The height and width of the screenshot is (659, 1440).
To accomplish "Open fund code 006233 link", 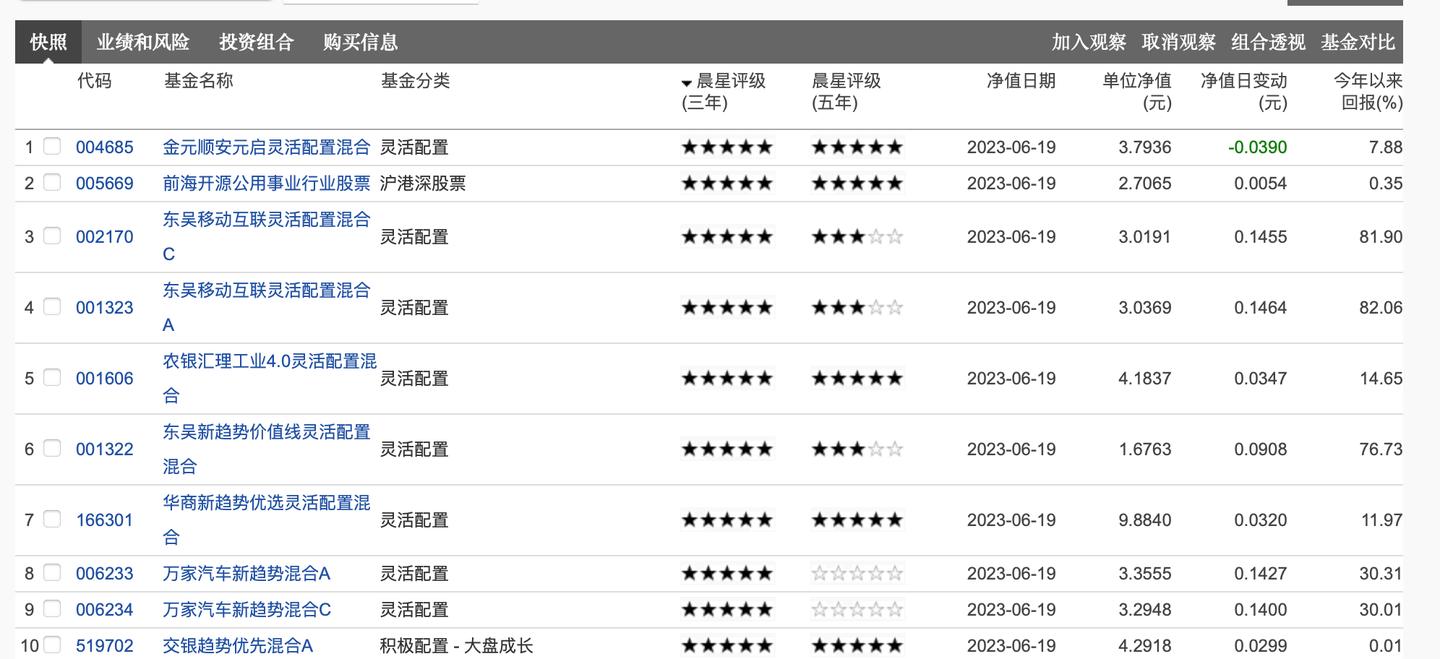I will coord(105,574).
